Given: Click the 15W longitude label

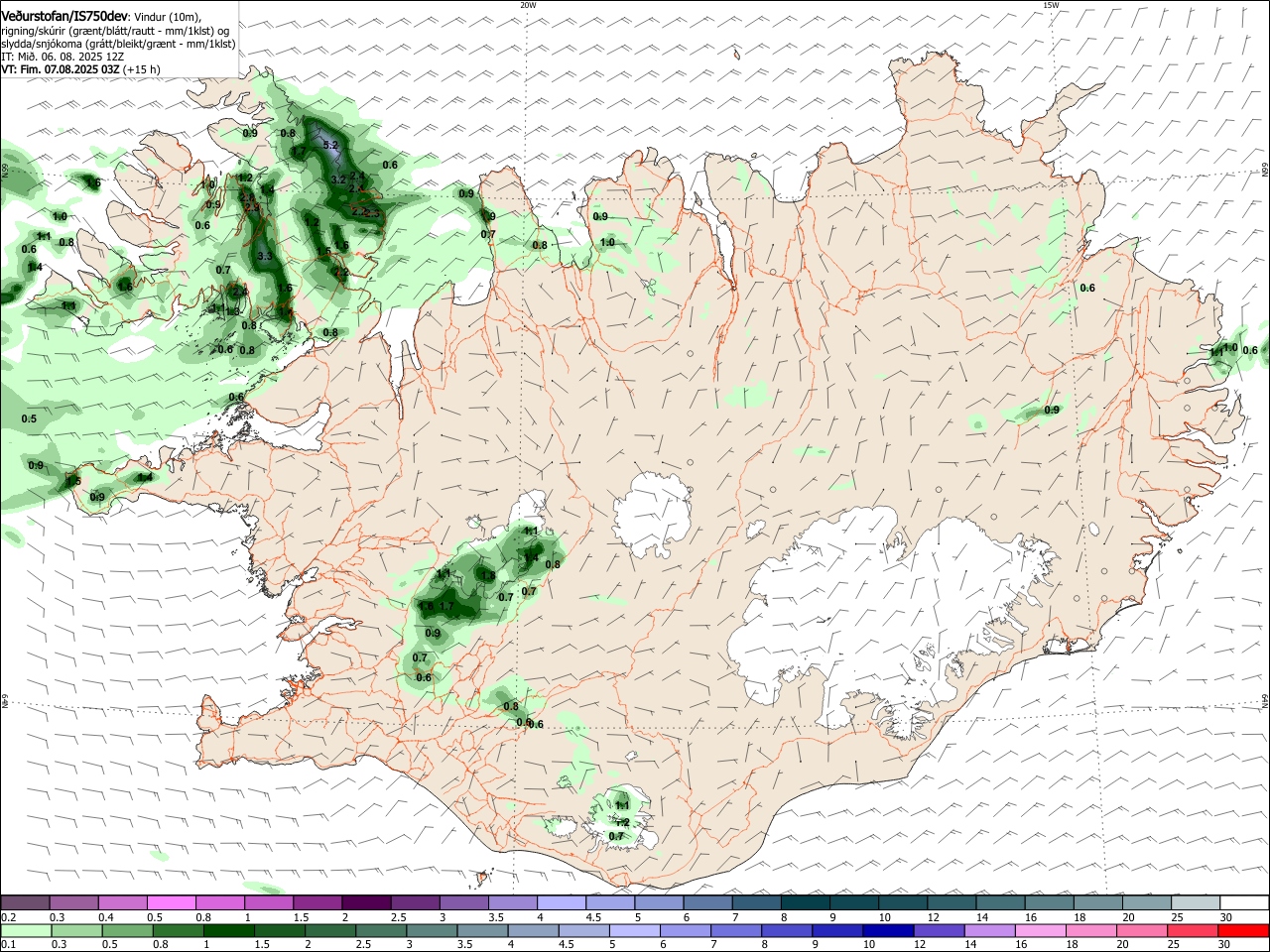Looking at the screenshot, I should [1051, 5].
